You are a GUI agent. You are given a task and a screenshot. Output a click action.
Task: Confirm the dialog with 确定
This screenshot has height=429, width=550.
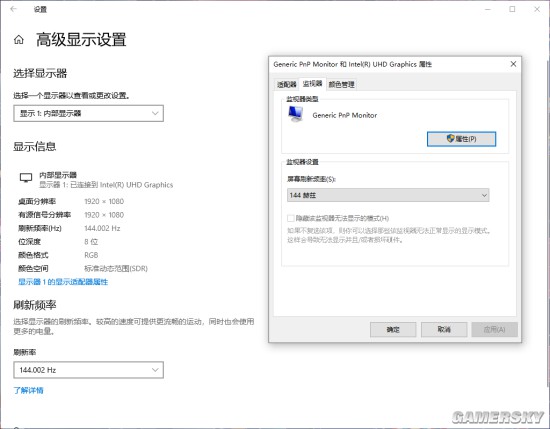click(x=393, y=329)
